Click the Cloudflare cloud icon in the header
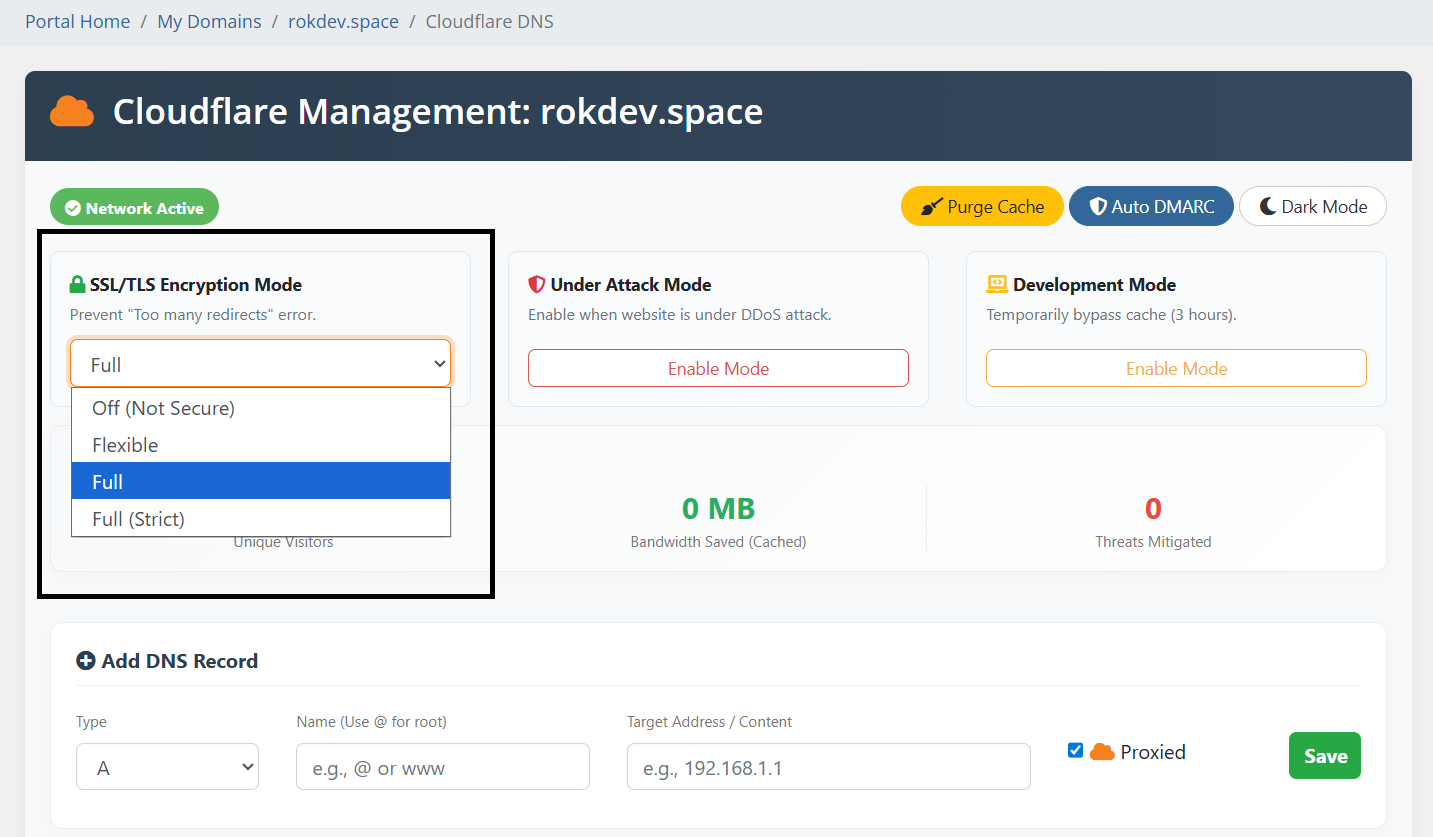Image resolution: width=1433 pixels, height=837 pixels. pyautogui.click(x=69, y=112)
